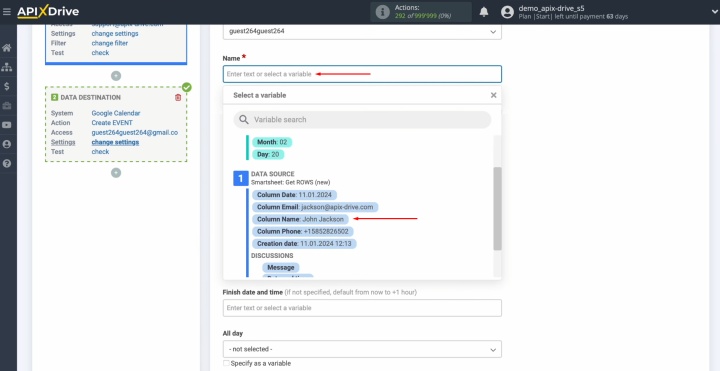Click the Data Destination Test check link
Viewport: 720px width, 371px height.
[x=100, y=152]
